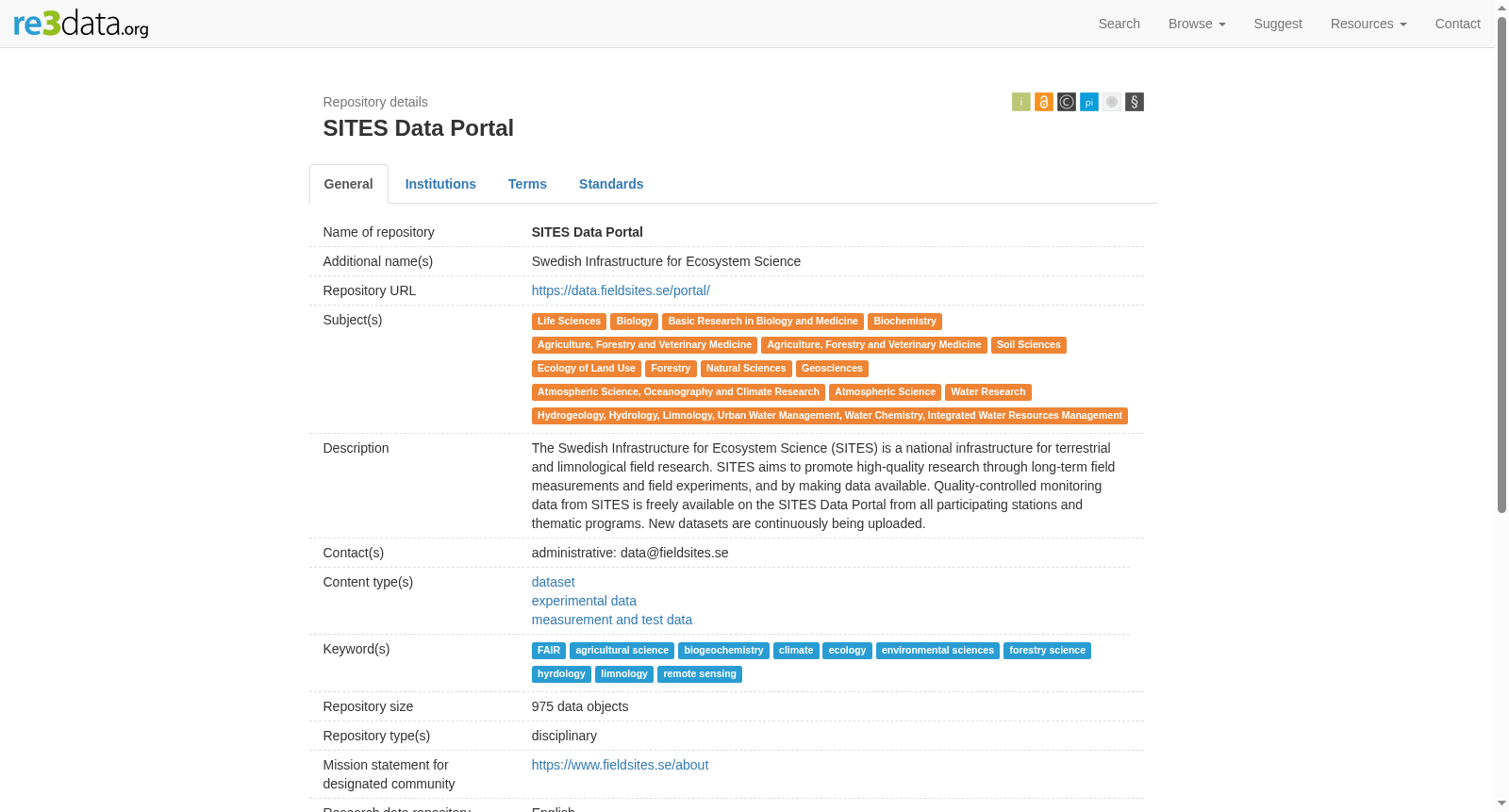
Task: Click the standalone Atmospheric Science tag
Action: 885,392
